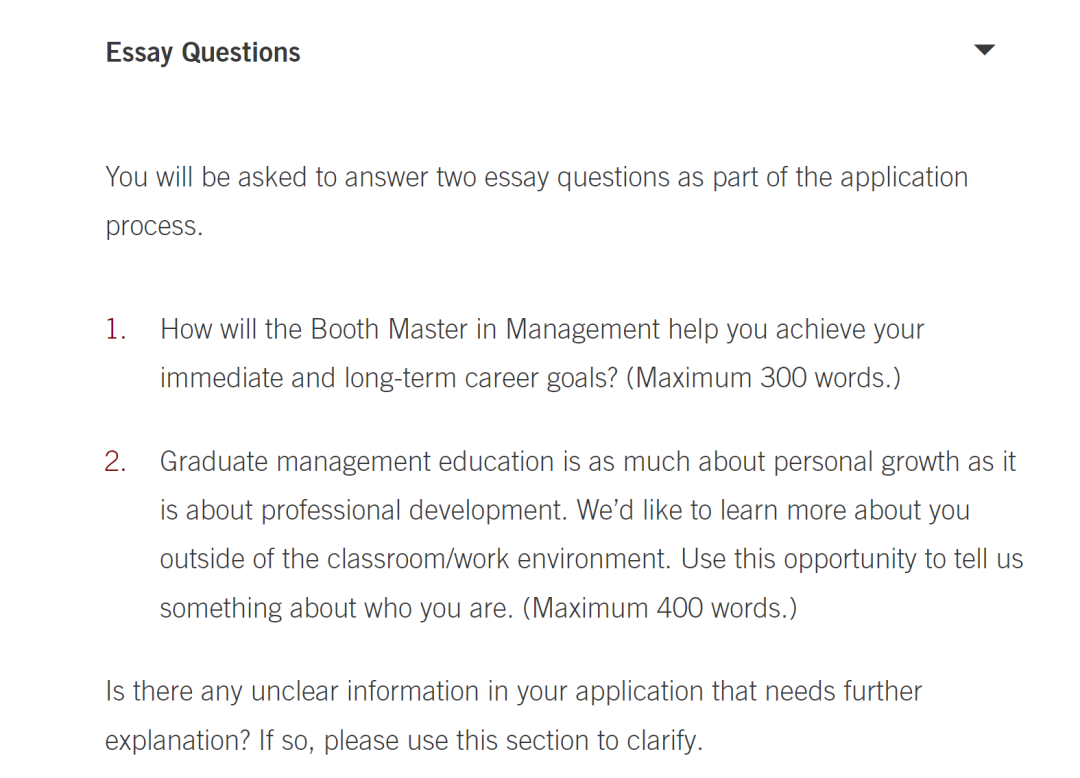Screen dimensions: 1080x778
Task: Click the words 'Booth Master in Management'
Action: [x=486, y=329]
